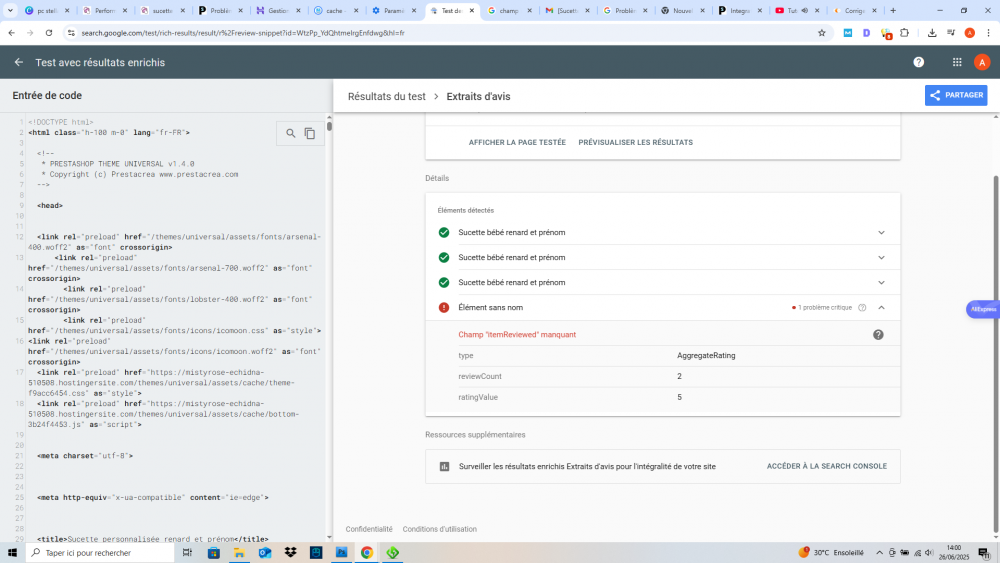Click the Windows search box Taper ici pour rechercher
The image size is (1000, 563).
[100, 553]
